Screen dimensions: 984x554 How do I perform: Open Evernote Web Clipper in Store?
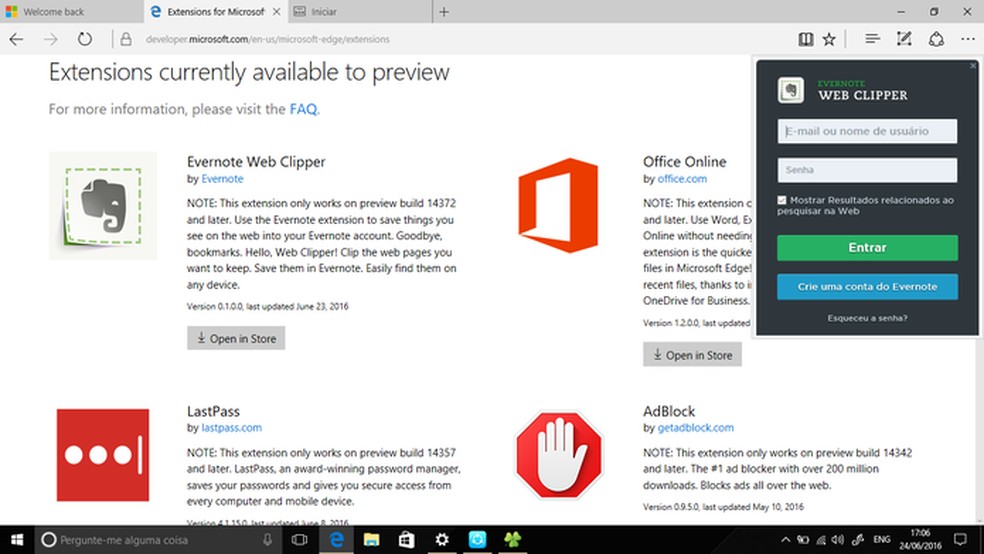click(236, 338)
